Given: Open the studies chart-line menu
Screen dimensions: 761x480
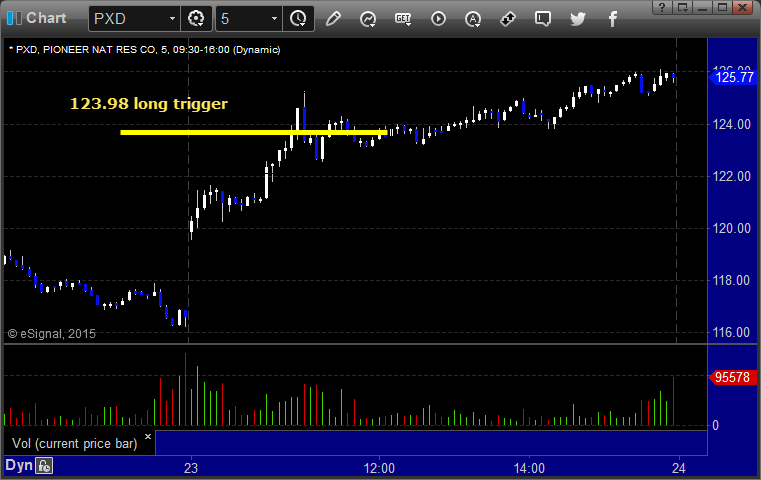Looking at the screenshot, I should (368, 19).
